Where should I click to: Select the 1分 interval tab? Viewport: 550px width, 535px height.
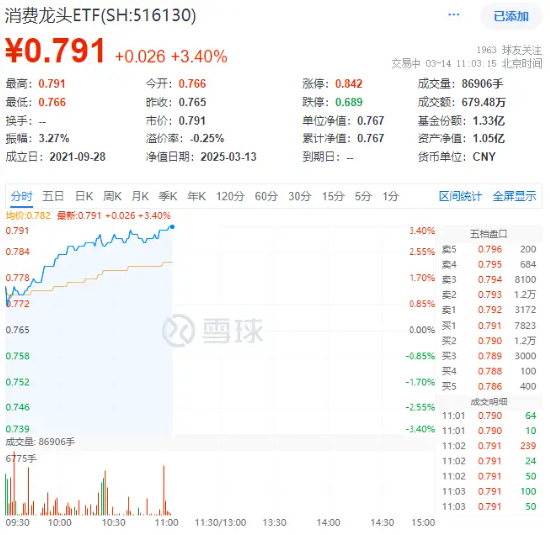(391, 196)
